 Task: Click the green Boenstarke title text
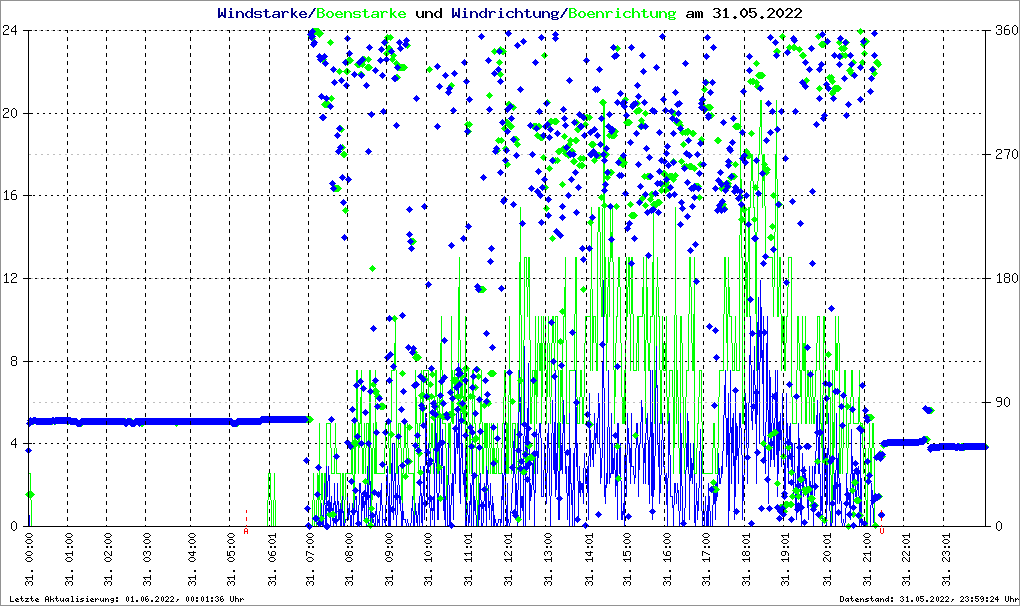tap(361, 13)
